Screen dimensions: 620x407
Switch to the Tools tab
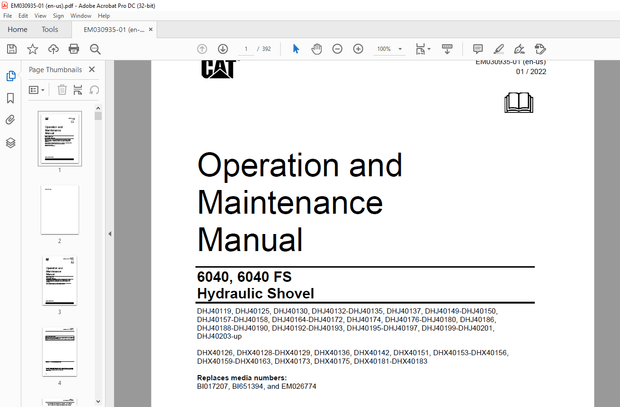click(50, 30)
